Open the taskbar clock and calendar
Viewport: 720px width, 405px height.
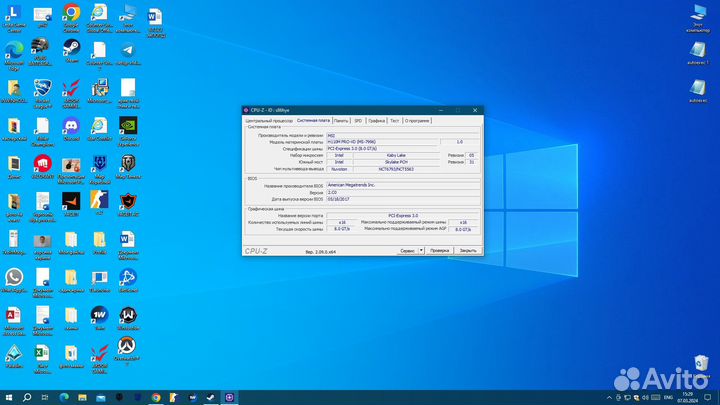click(687, 398)
